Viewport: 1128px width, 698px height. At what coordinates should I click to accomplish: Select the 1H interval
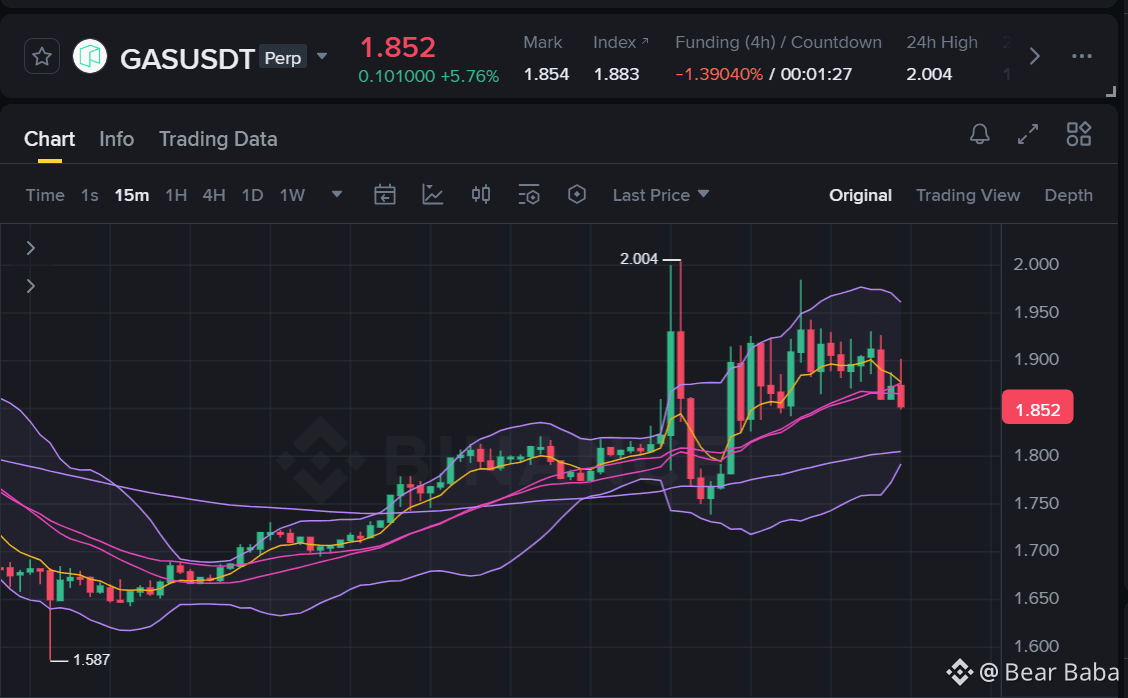point(176,195)
